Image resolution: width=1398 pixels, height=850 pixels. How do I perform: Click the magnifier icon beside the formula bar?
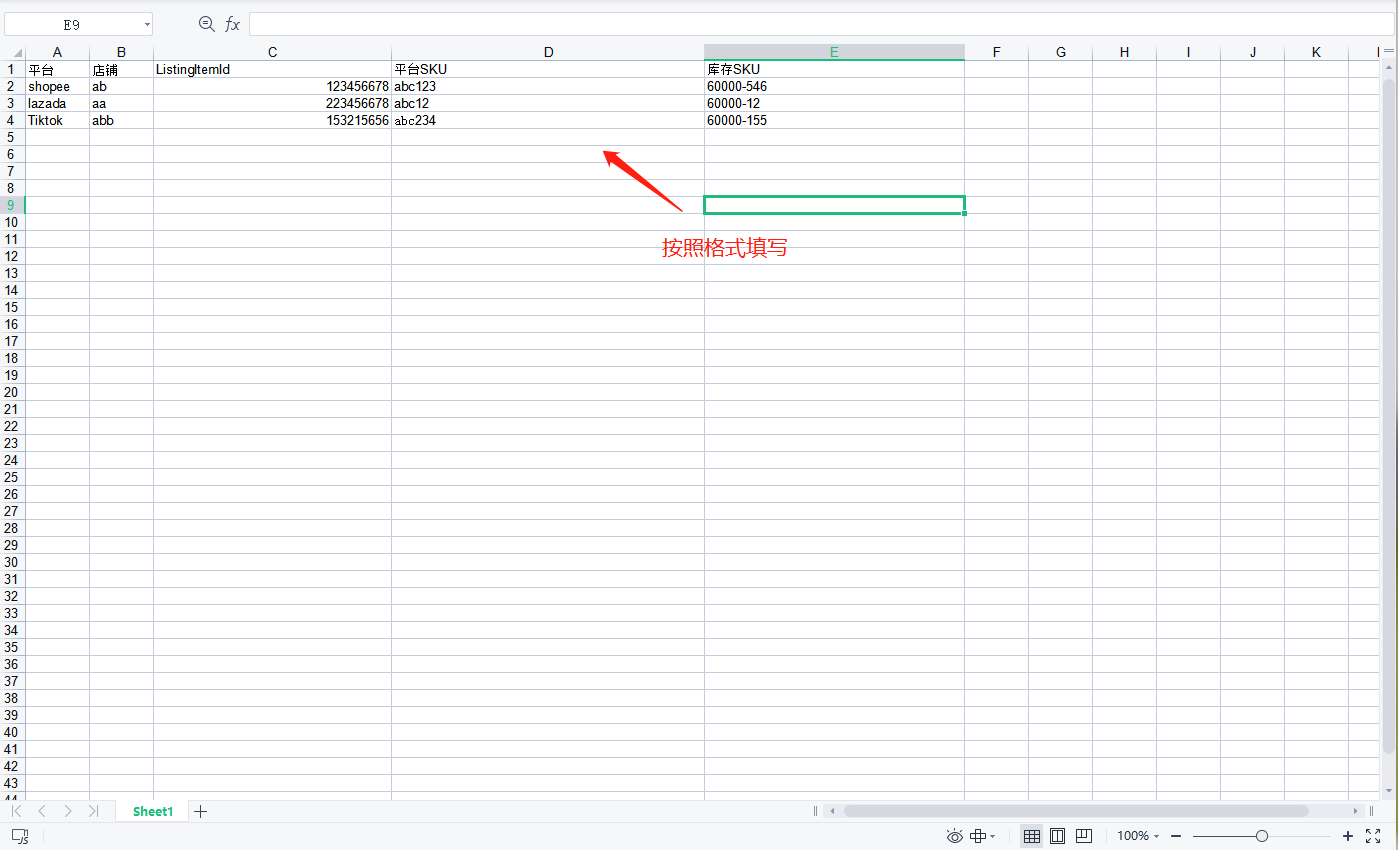(207, 24)
